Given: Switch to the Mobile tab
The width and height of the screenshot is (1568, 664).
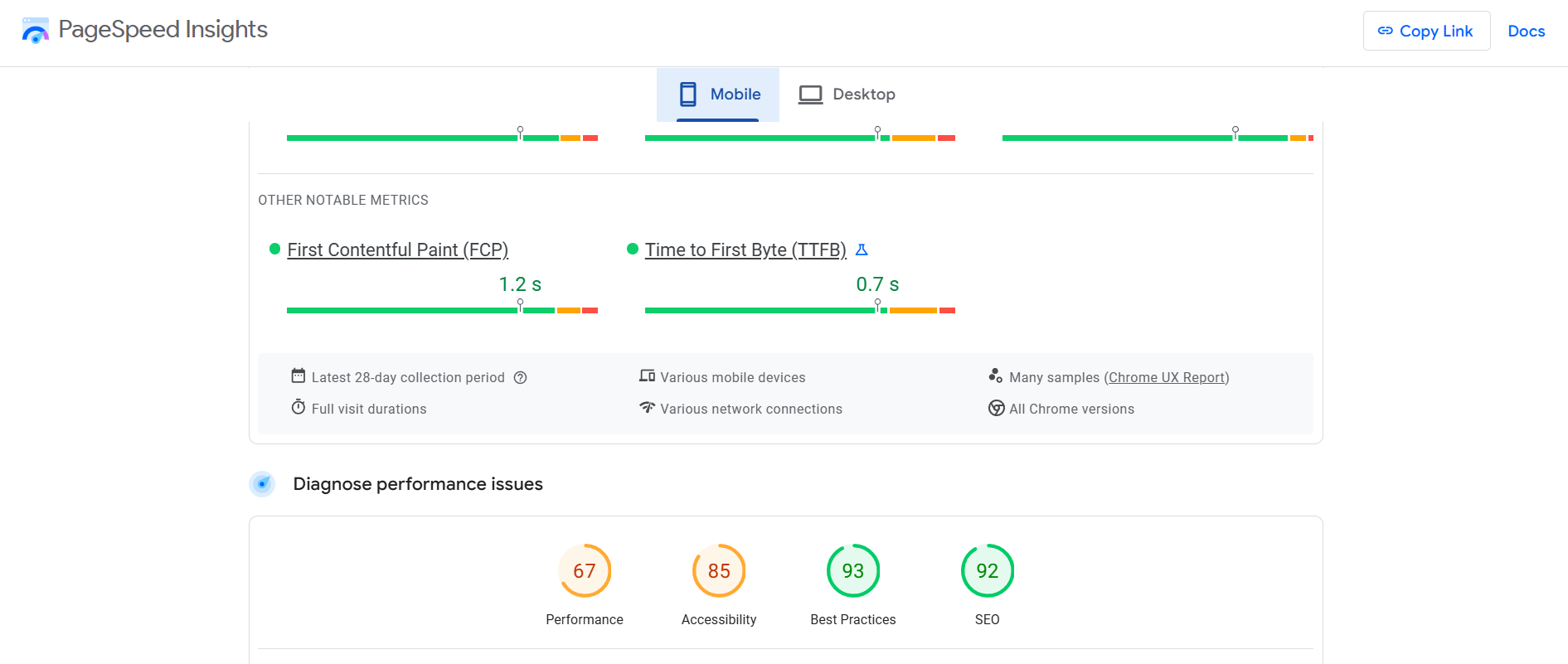Looking at the screenshot, I should pyautogui.click(x=718, y=95).
